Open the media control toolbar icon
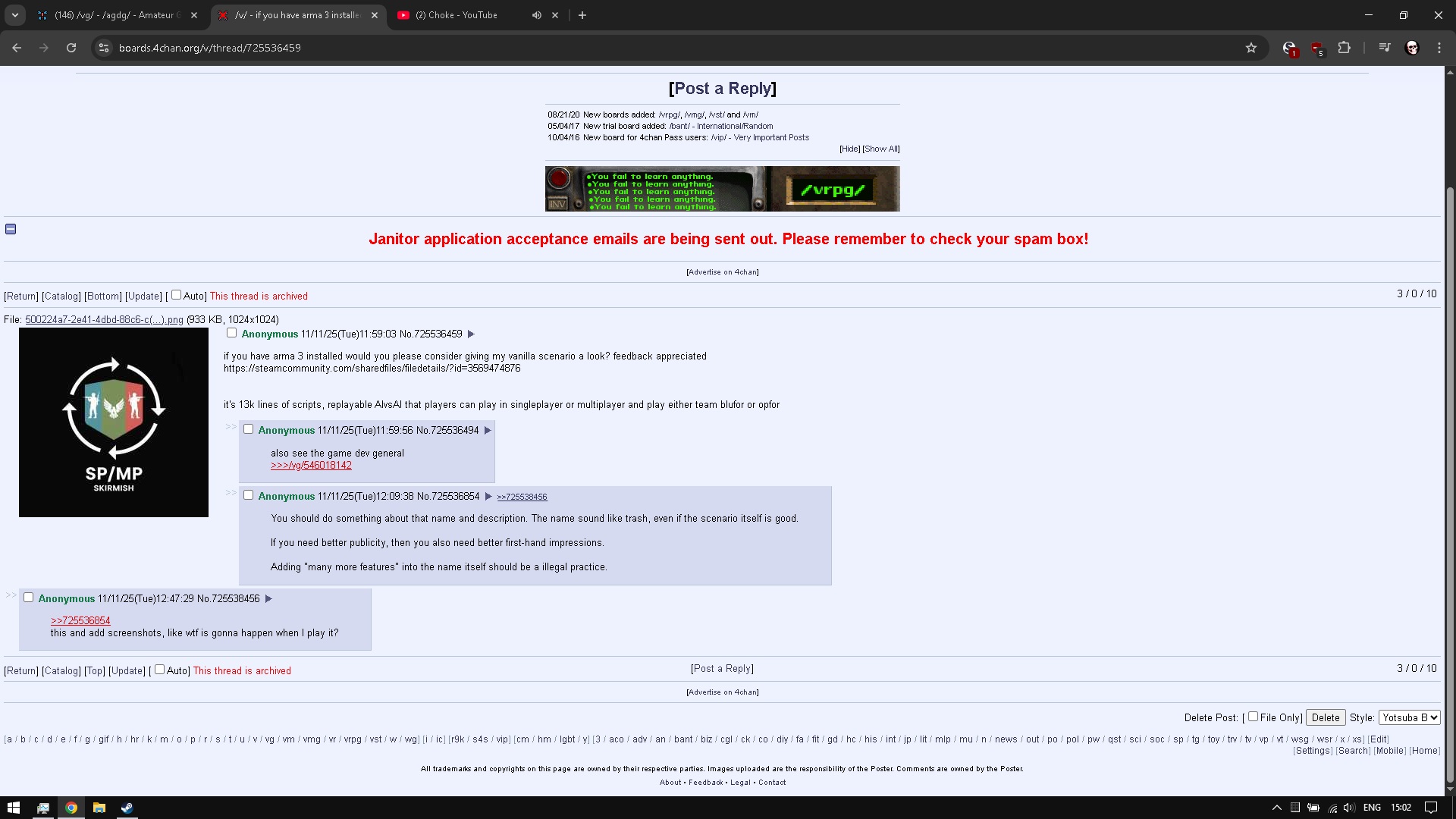This screenshot has width=1456, height=819. [1385, 48]
